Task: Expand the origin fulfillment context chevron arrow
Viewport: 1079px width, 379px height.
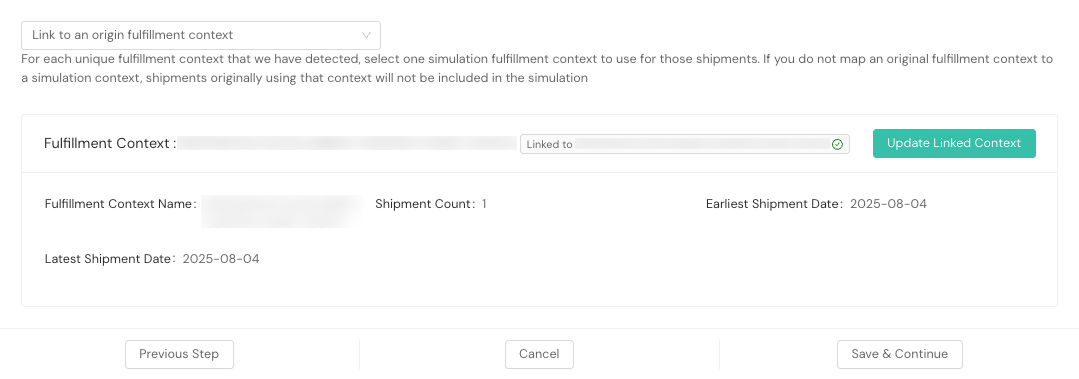Action: [366, 35]
